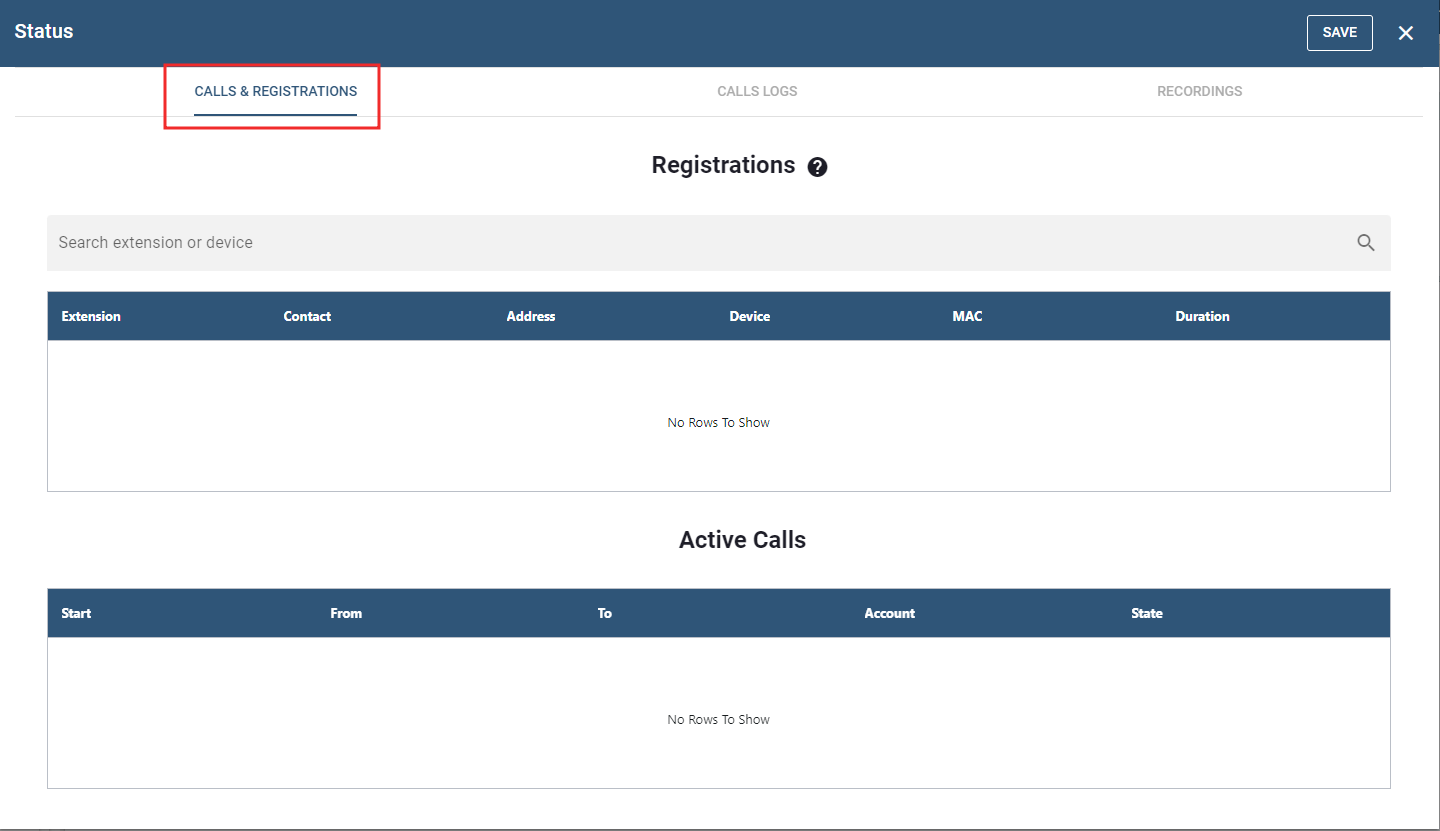Sort registrations by Duration column
1440x831 pixels.
pos(1202,316)
